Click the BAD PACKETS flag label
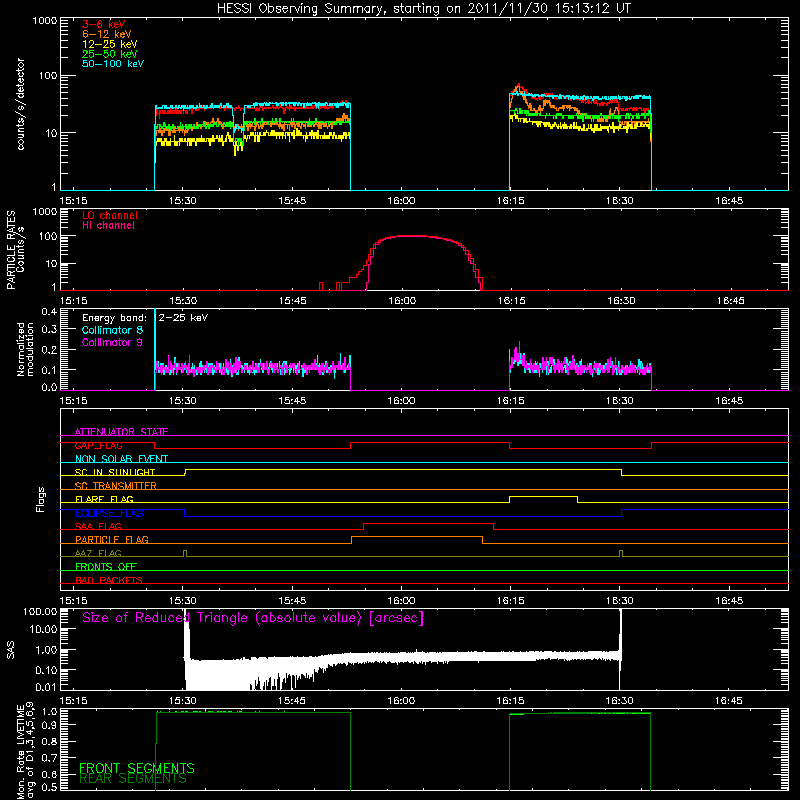This screenshot has width=800, height=800. click(x=109, y=580)
